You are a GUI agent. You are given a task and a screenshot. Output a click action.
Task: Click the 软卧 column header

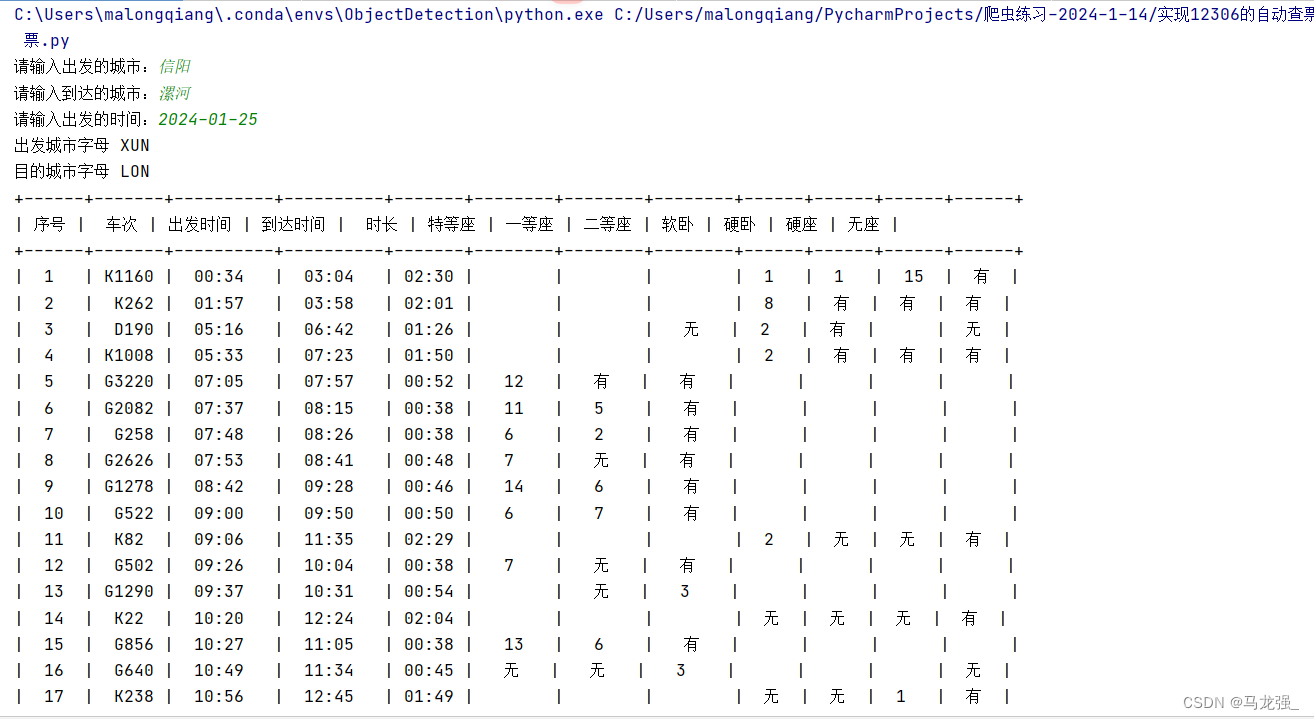pos(677,225)
